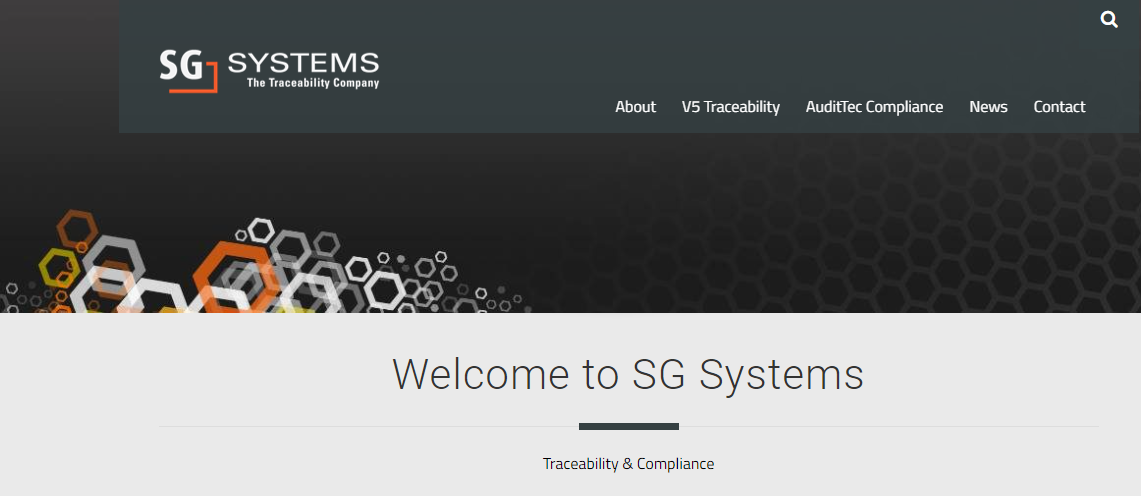This screenshot has height=496, width=1141.
Task: Click 'The Traceability Company' tagline
Action: [313, 83]
